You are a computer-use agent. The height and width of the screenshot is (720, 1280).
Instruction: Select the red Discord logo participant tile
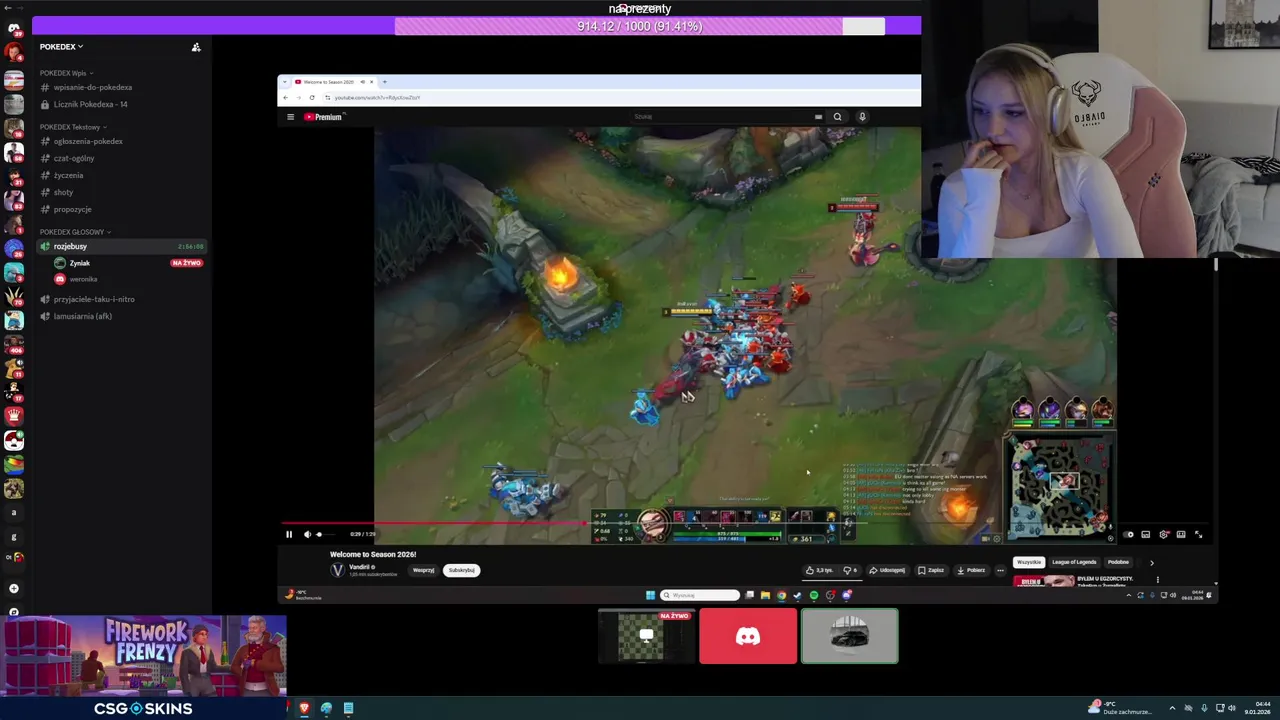(748, 636)
